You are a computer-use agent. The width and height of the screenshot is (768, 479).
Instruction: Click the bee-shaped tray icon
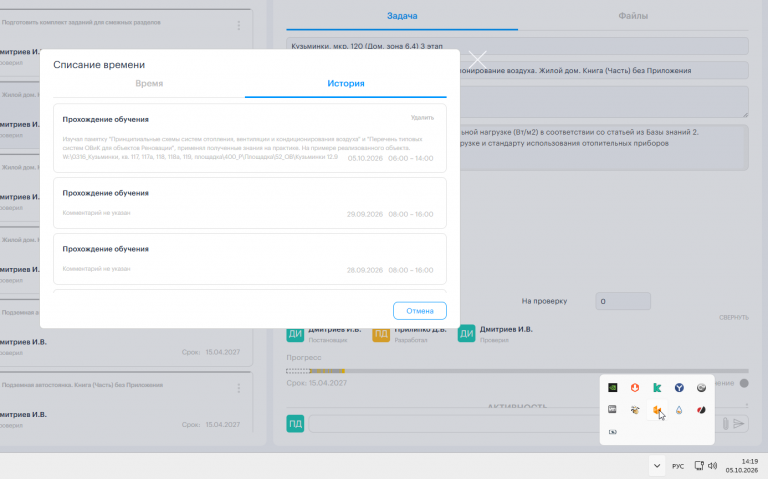pyautogui.click(x=635, y=409)
